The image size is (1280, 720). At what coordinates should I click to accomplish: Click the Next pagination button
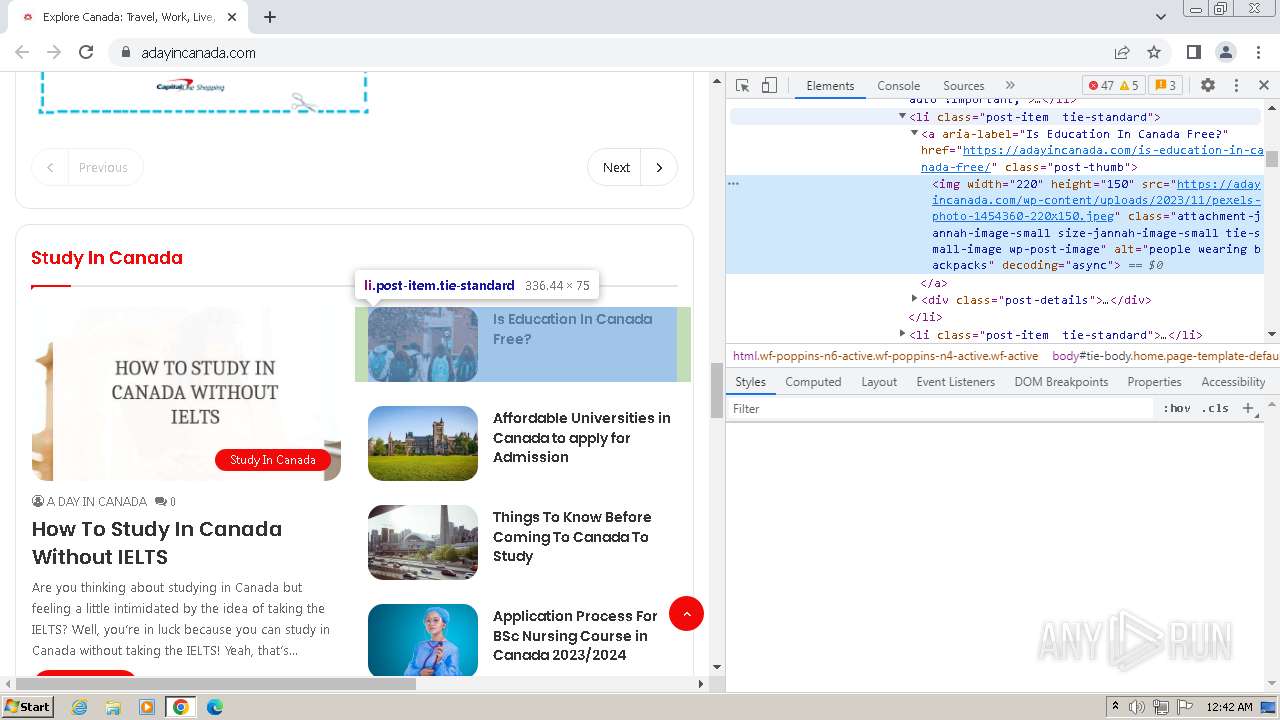632,167
